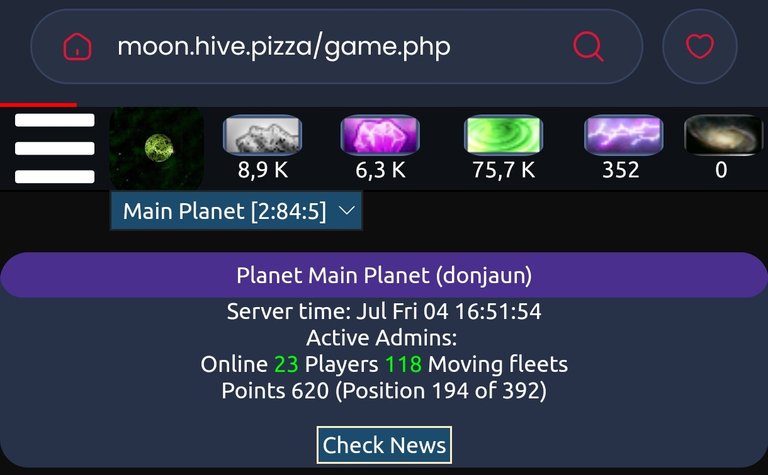This screenshot has width=768, height=475.
Task: Click the green online player count 23
Action: point(286,364)
